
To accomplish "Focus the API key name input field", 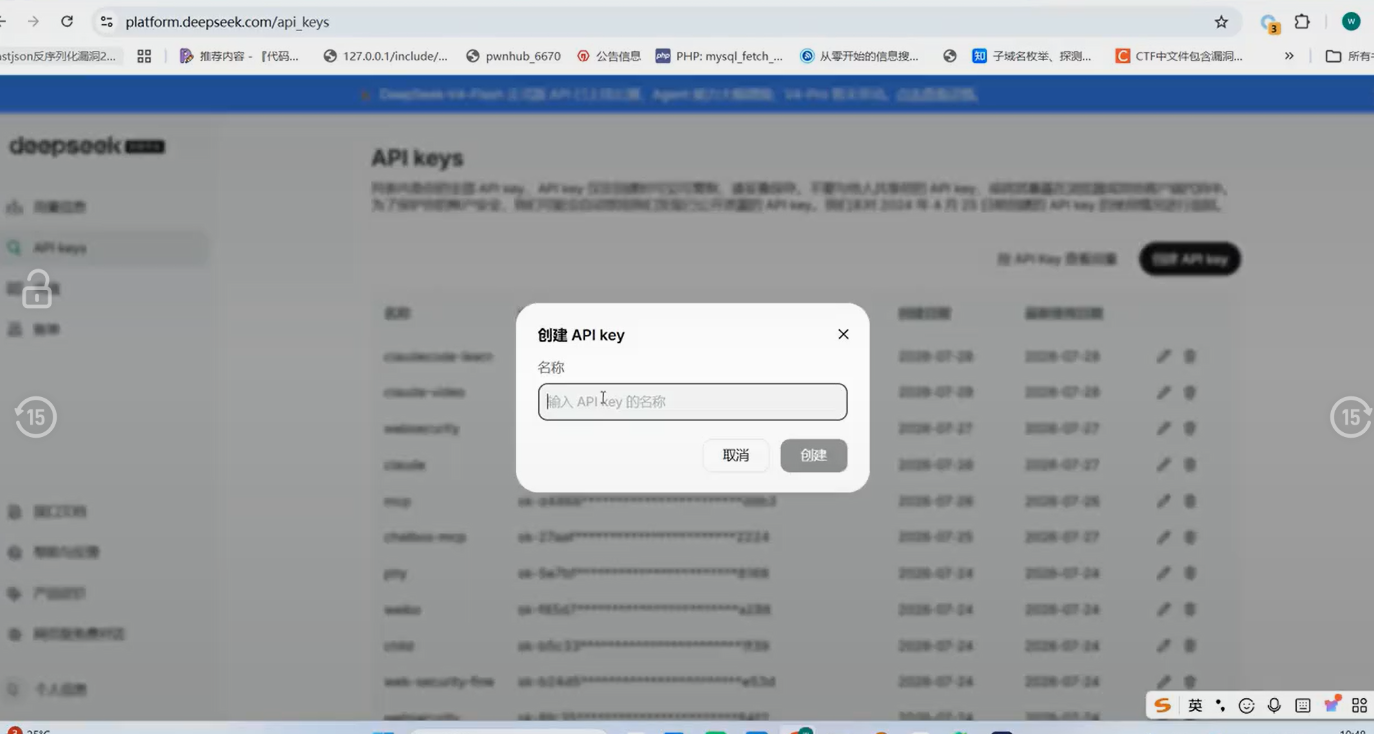I will click(692, 402).
